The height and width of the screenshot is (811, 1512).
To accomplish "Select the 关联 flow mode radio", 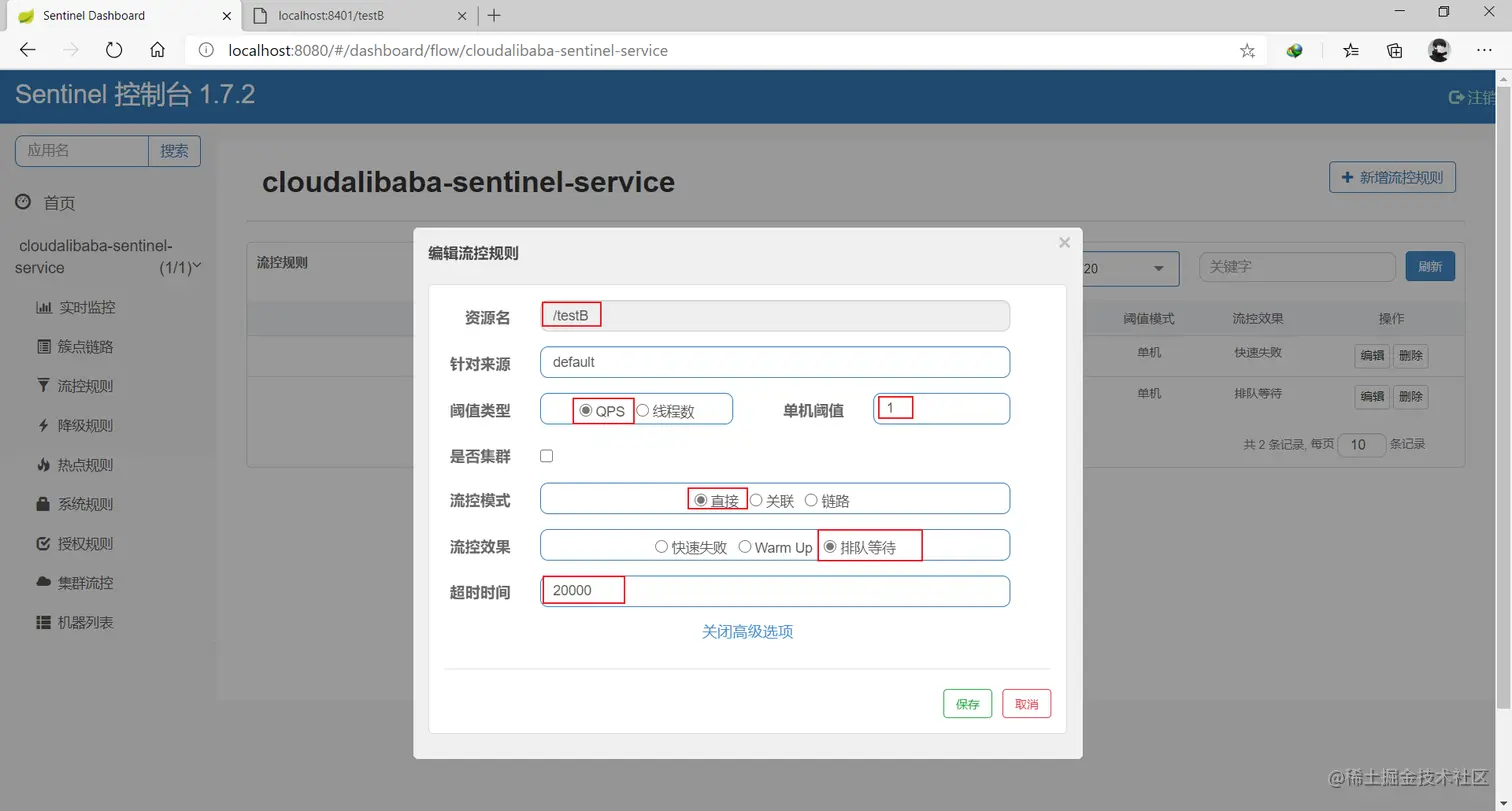I will click(x=756, y=500).
